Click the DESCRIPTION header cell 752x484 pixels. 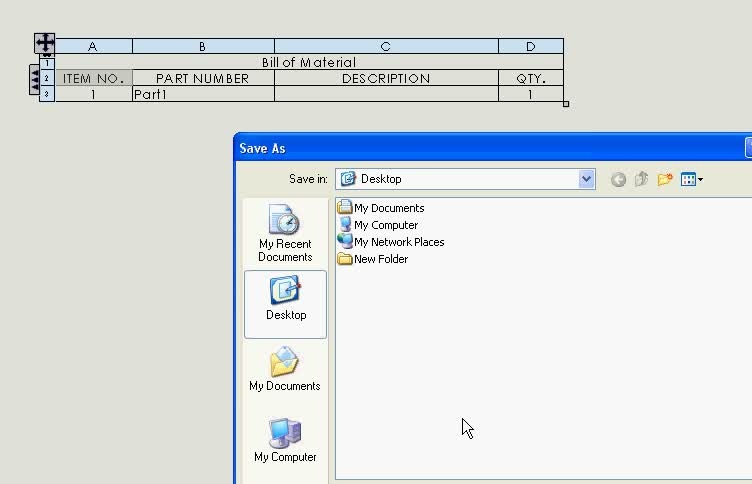point(386,78)
